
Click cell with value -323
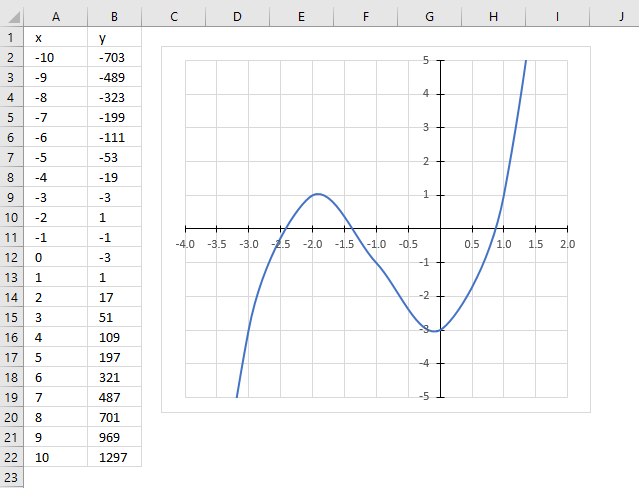tap(114, 97)
